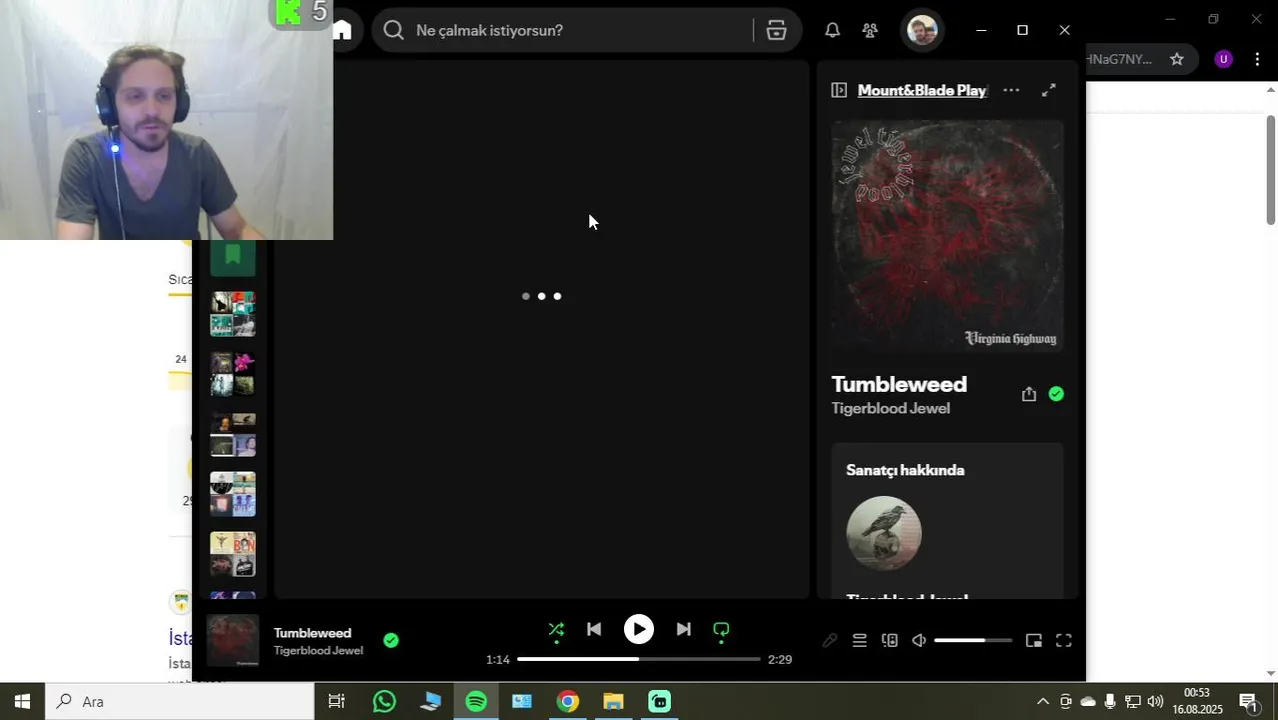The image size is (1278, 720).
Task: Open fourth playlist thumbnail in library sidebar
Action: (x=233, y=494)
